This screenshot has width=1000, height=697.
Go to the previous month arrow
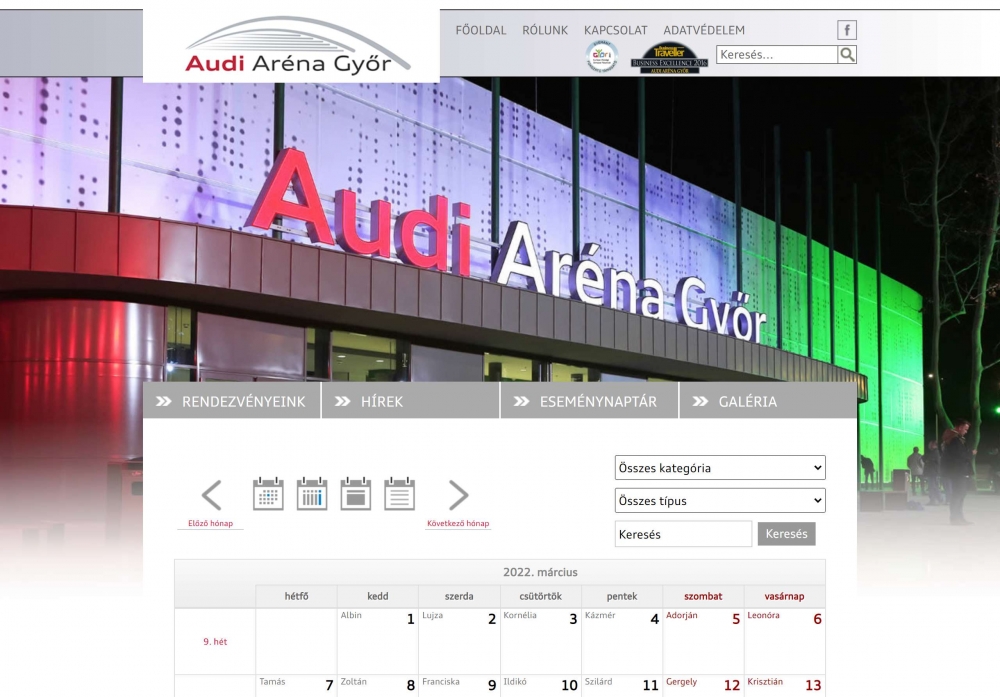click(x=212, y=495)
